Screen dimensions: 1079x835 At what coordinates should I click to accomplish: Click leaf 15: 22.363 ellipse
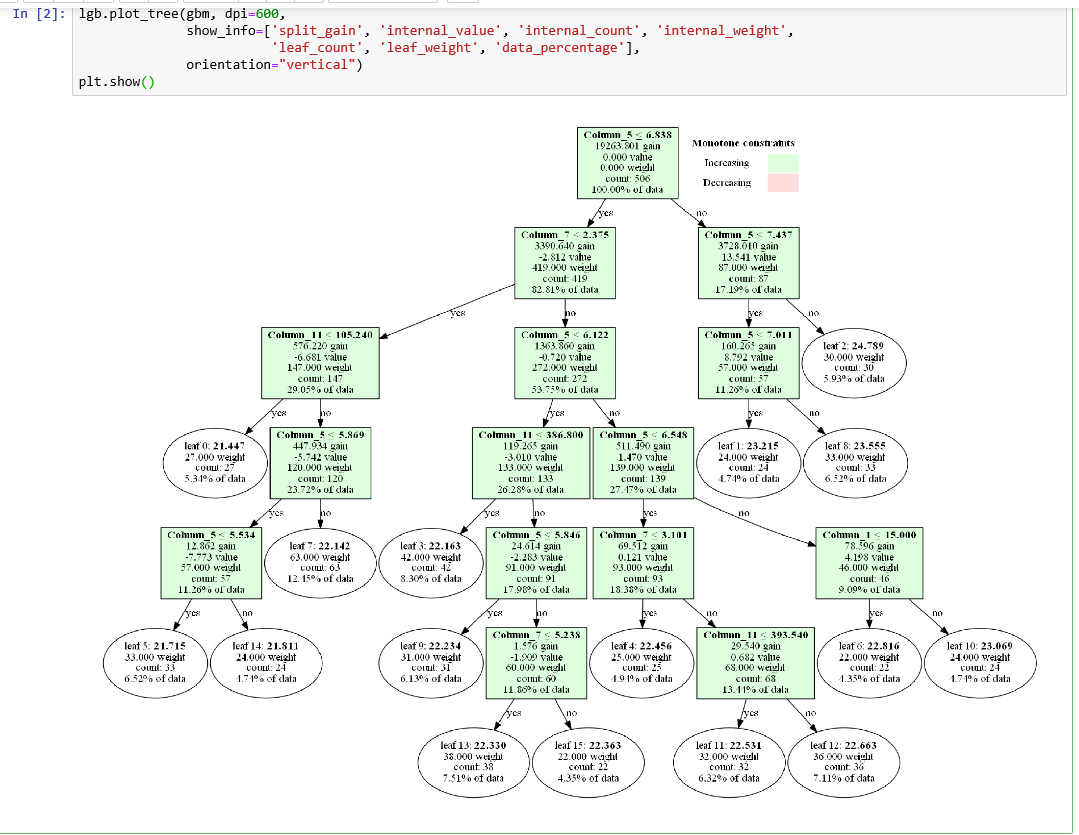(588, 763)
